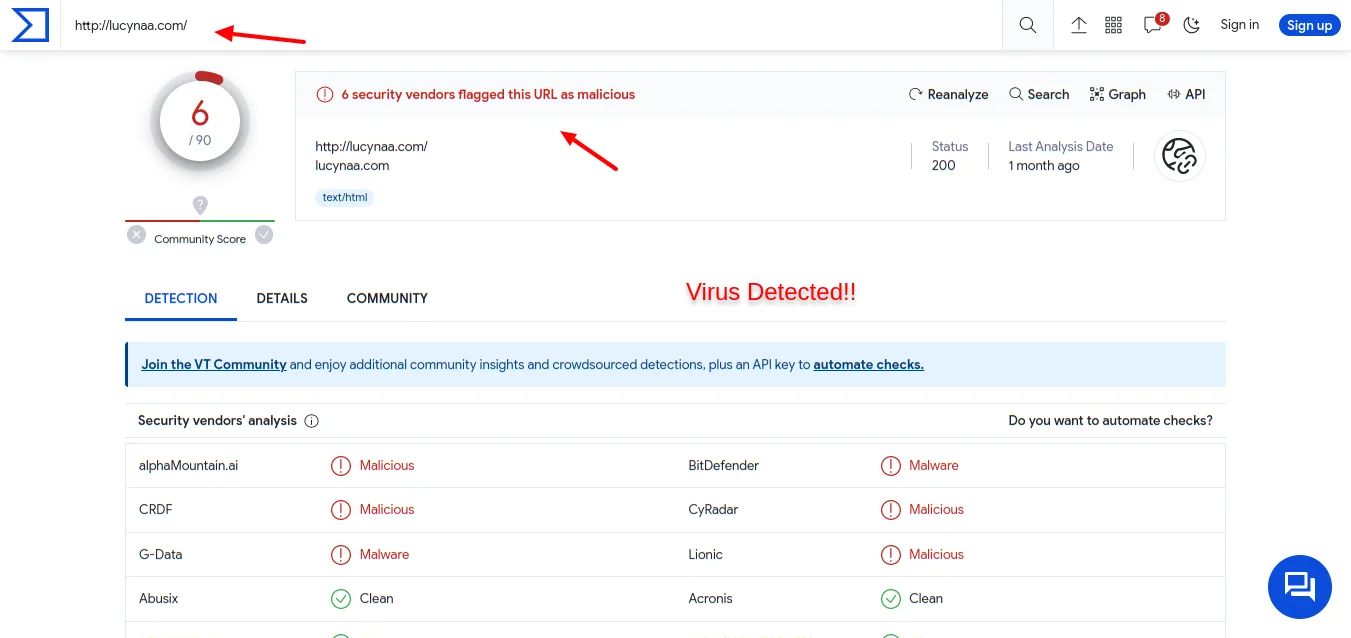Click the VirusTotal logo
Image resolution: width=1351 pixels, height=638 pixels.
pos(29,24)
